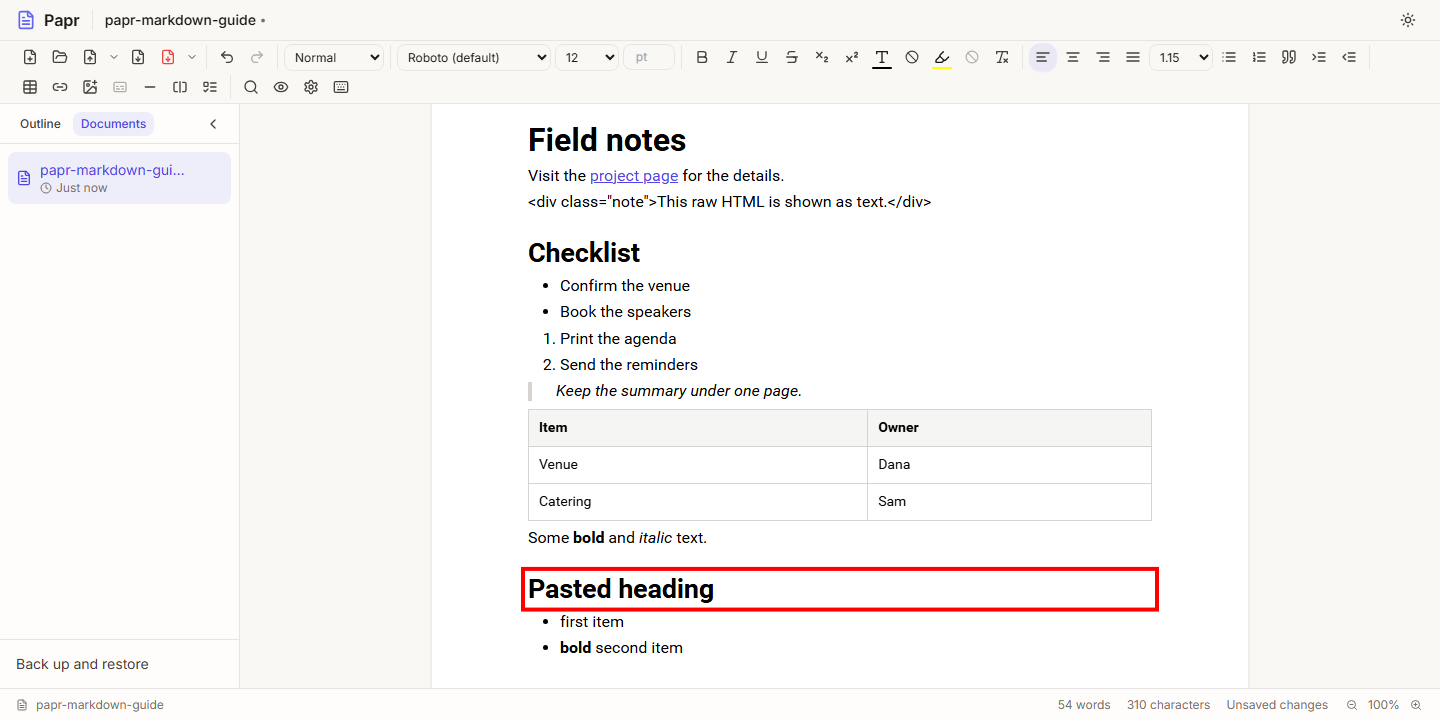Open the text color picker
This screenshot has width=1440, height=720.
click(882, 57)
